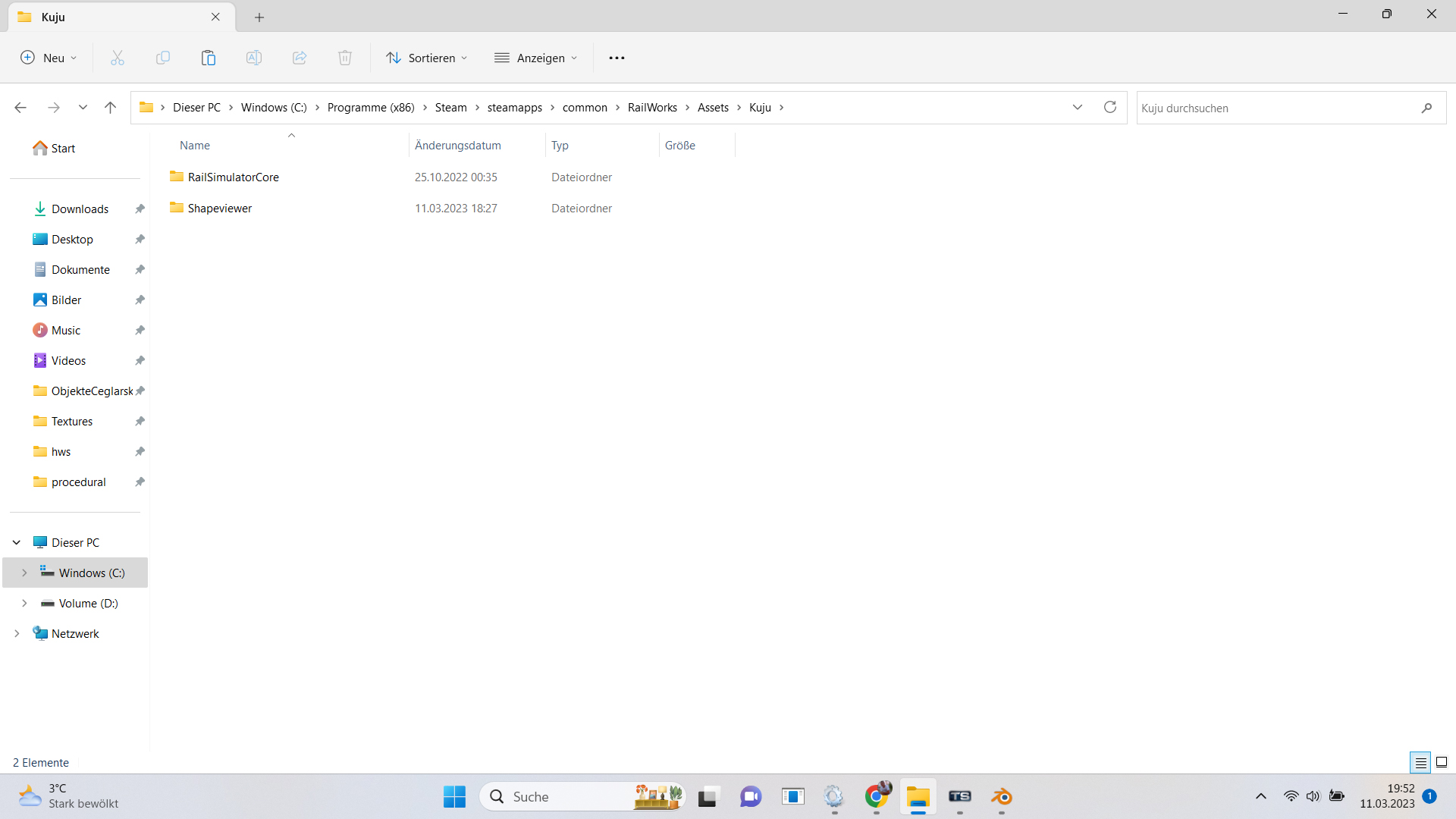1456x819 pixels.
Task: Open the Anzeigen view menu
Action: pyautogui.click(x=536, y=58)
